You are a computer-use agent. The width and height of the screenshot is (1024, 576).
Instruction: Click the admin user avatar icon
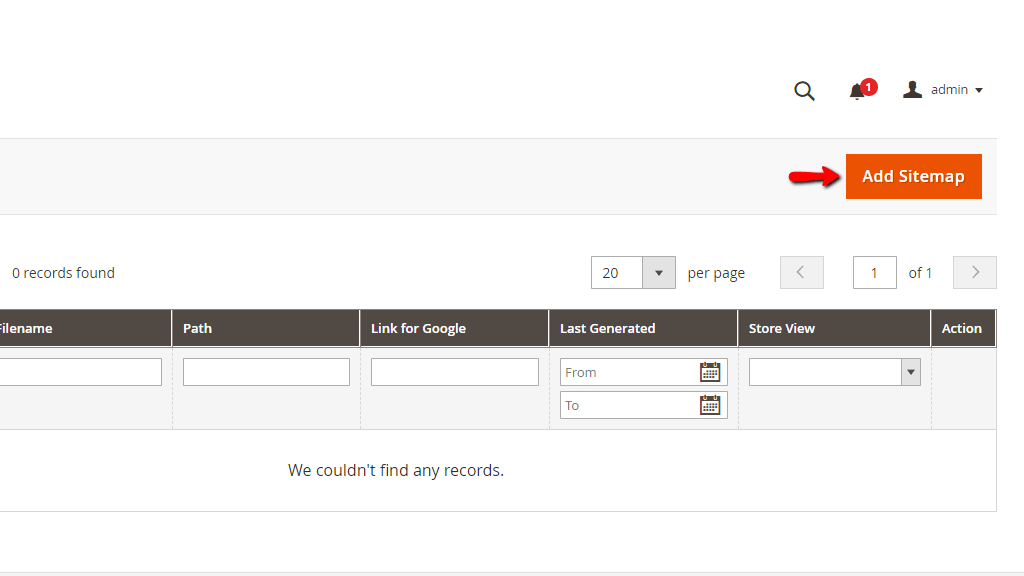coord(912,89)
